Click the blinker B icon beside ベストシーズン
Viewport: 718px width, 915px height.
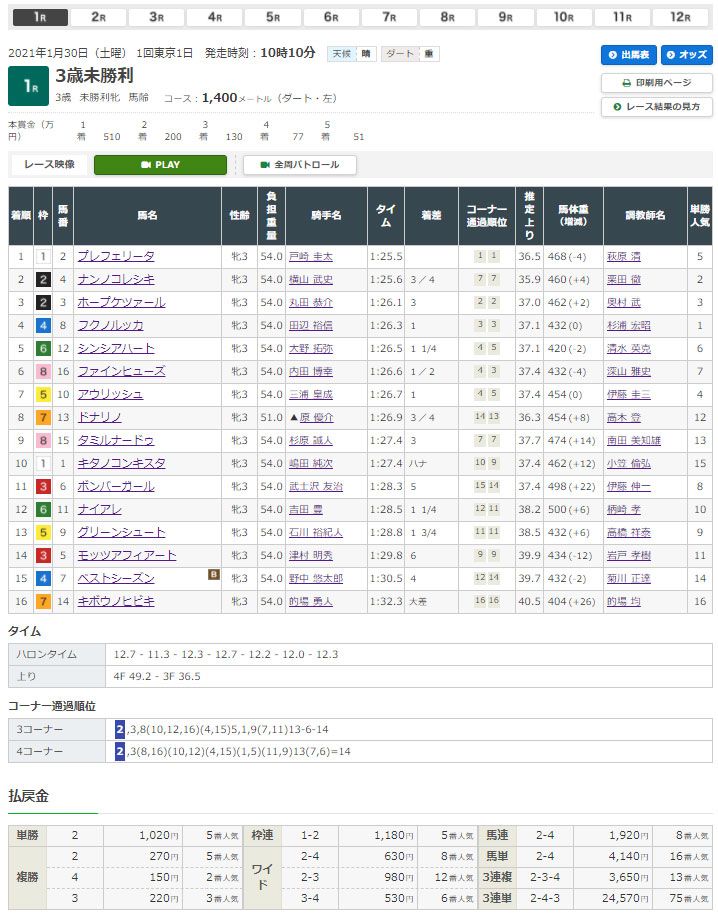click(x=213, y=575)
